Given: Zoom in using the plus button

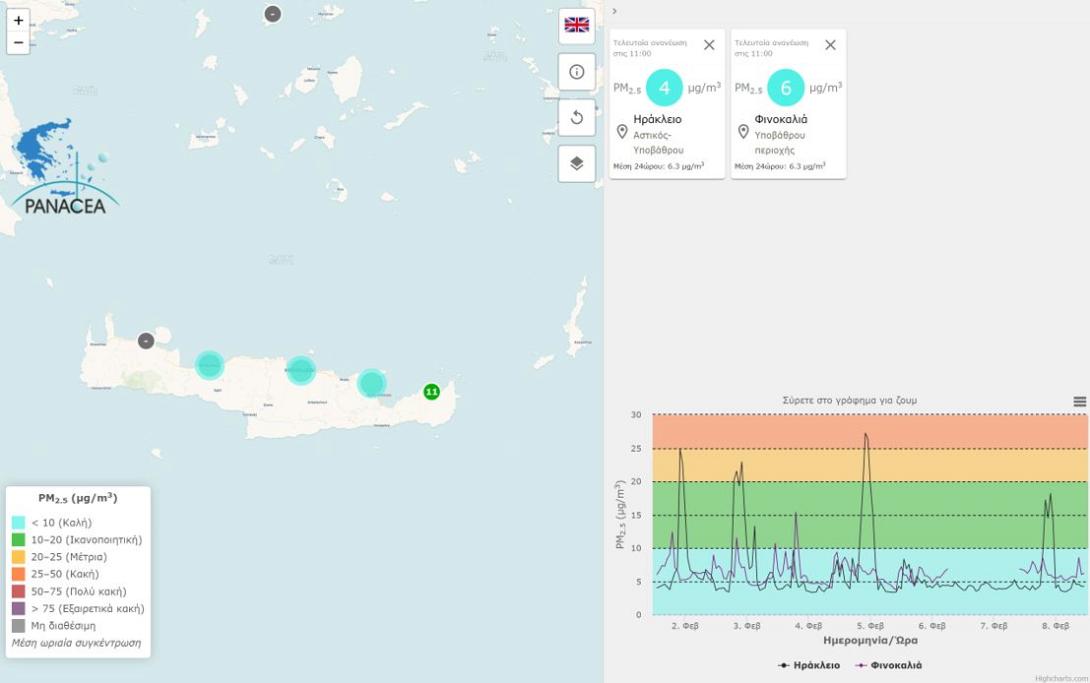Looking at the screenshot, I should tap(18, 20).
